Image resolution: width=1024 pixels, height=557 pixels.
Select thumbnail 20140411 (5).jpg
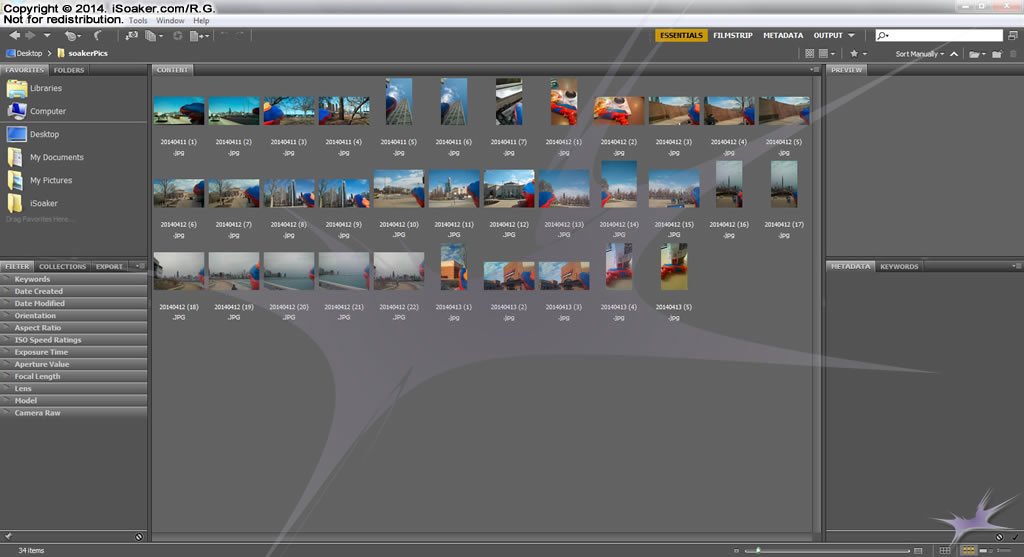398,102
